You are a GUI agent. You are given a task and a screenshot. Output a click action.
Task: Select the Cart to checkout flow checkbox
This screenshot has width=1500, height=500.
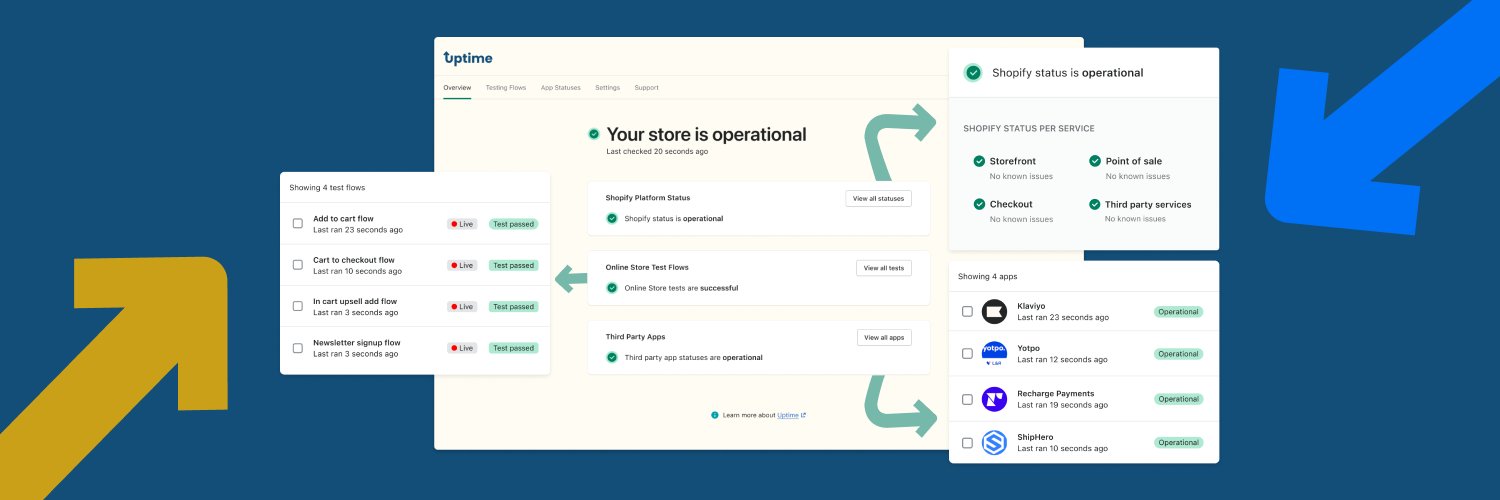pos(297,265)
